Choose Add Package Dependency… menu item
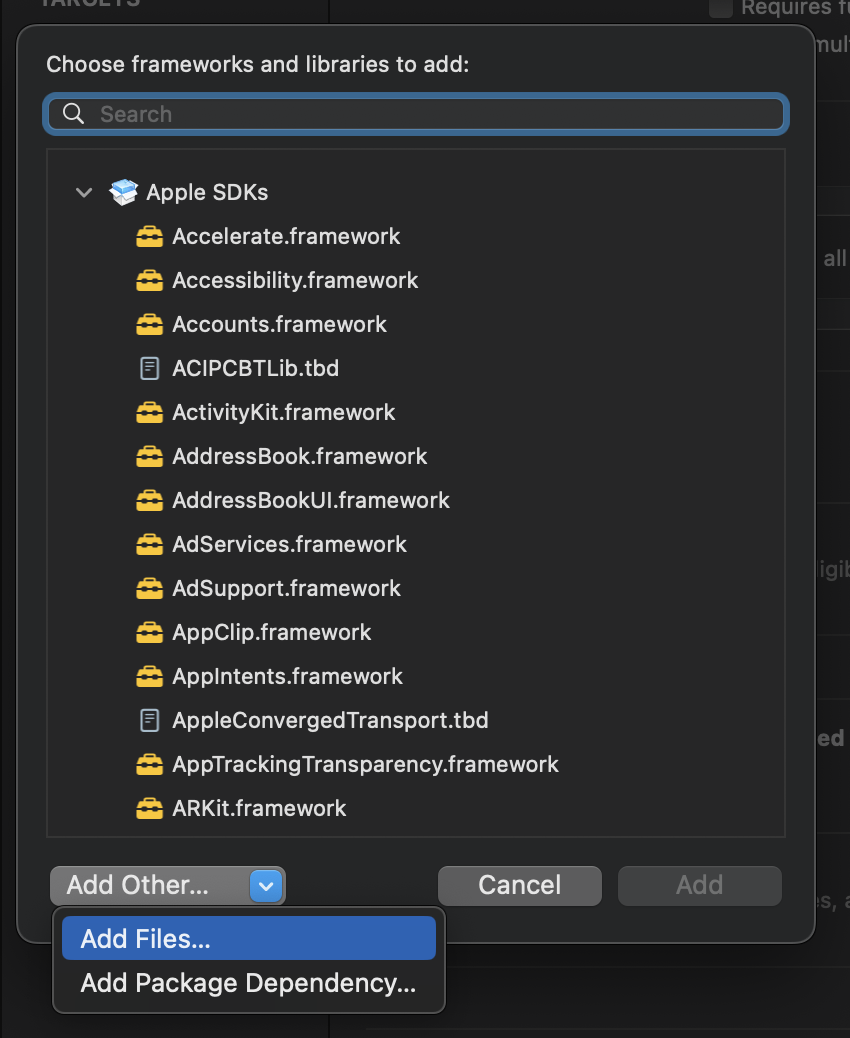The height and width of the screenshot is (1038, 850). (249, 983)
